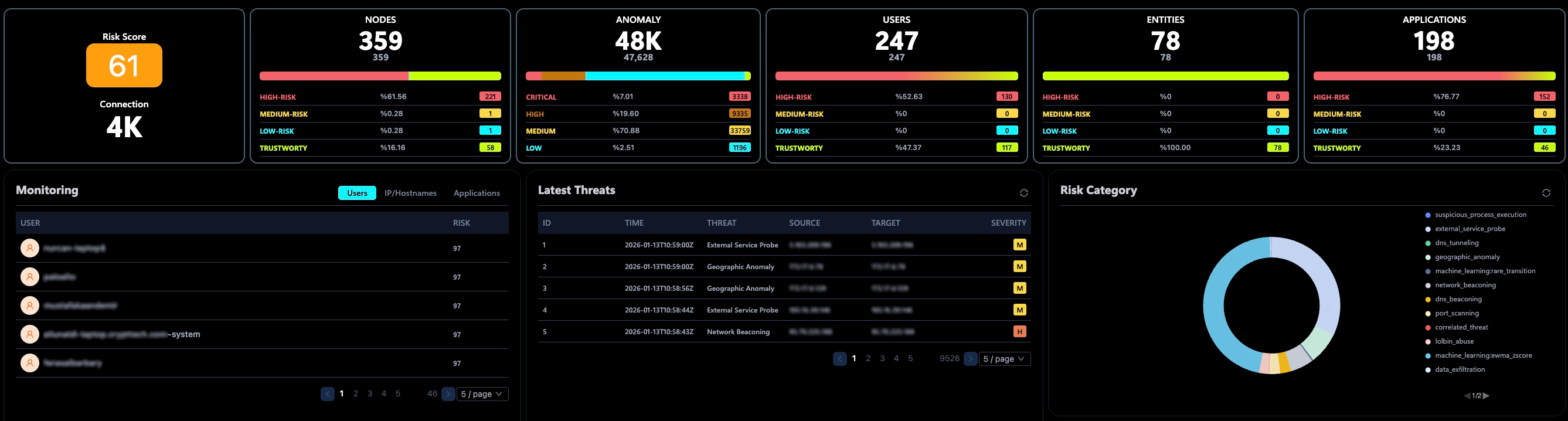
Task: Click the H severity badge for Network Beaconing
Action: (1019, 332)
